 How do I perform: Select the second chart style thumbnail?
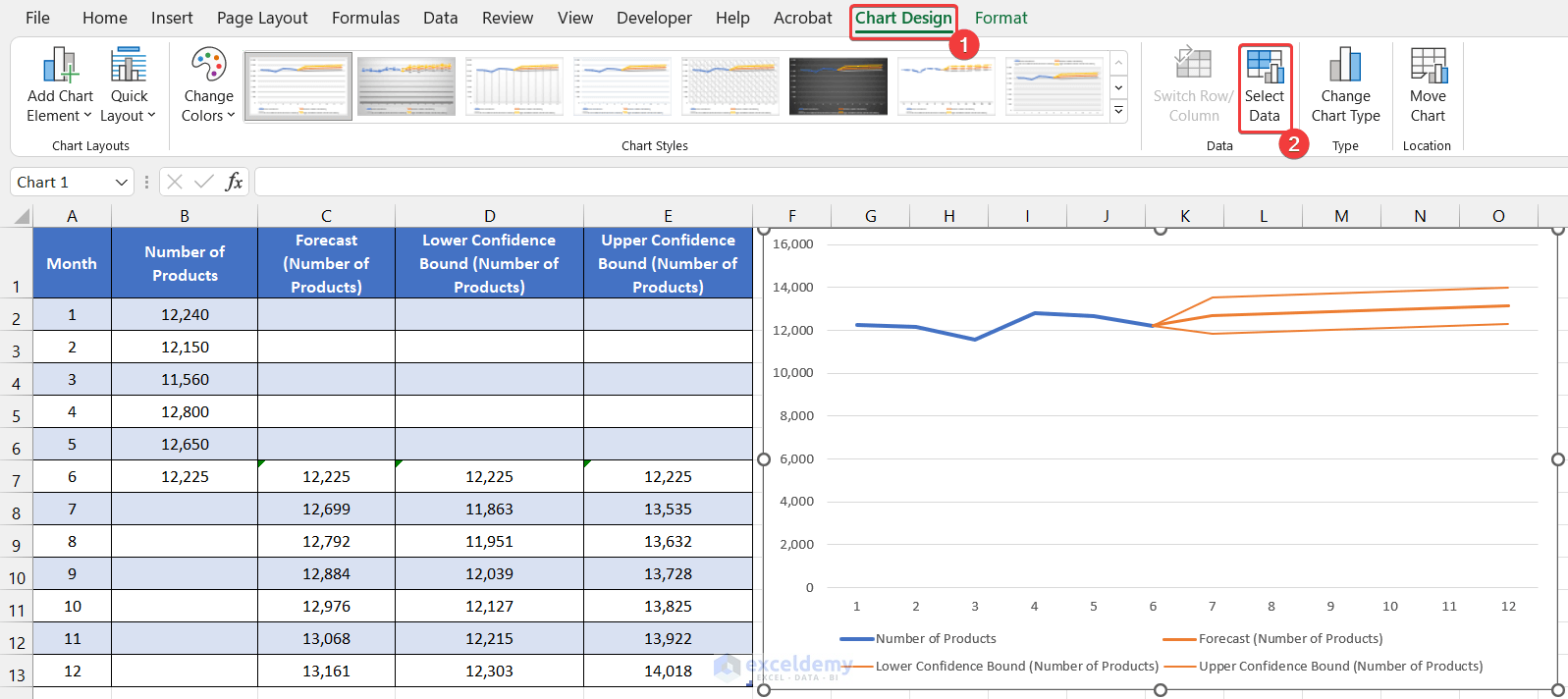406,86
